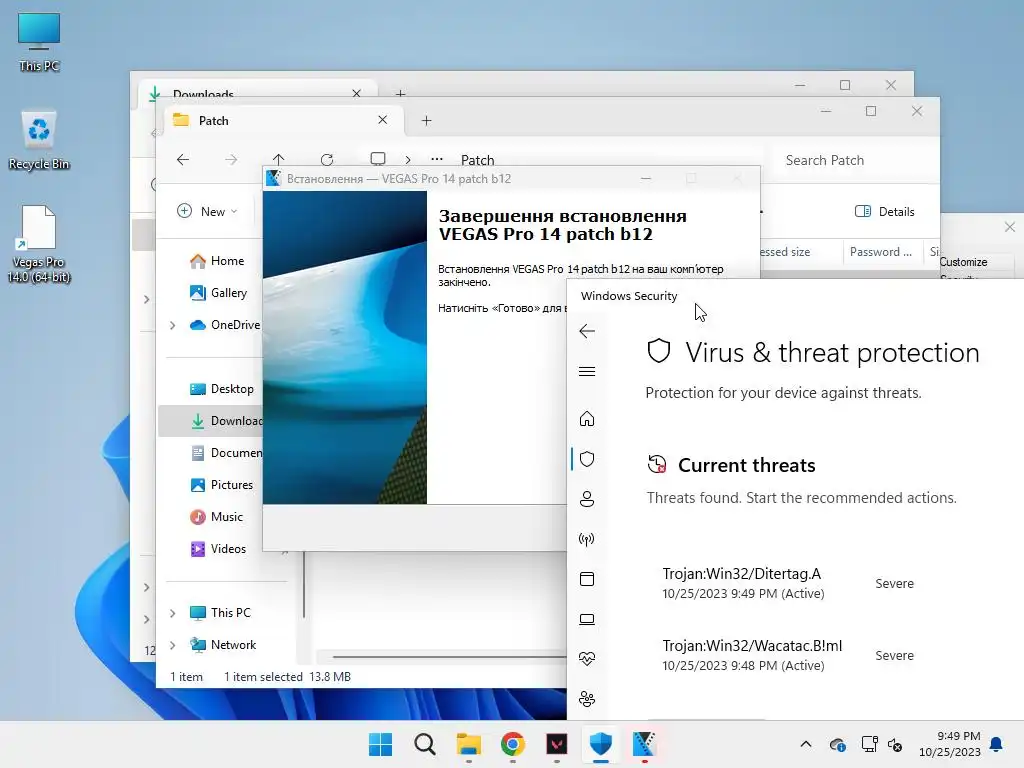Viewport: 1024px width, 768px height.
Task: Open This PC in navigation pane
Action: [x=220, y=613]
